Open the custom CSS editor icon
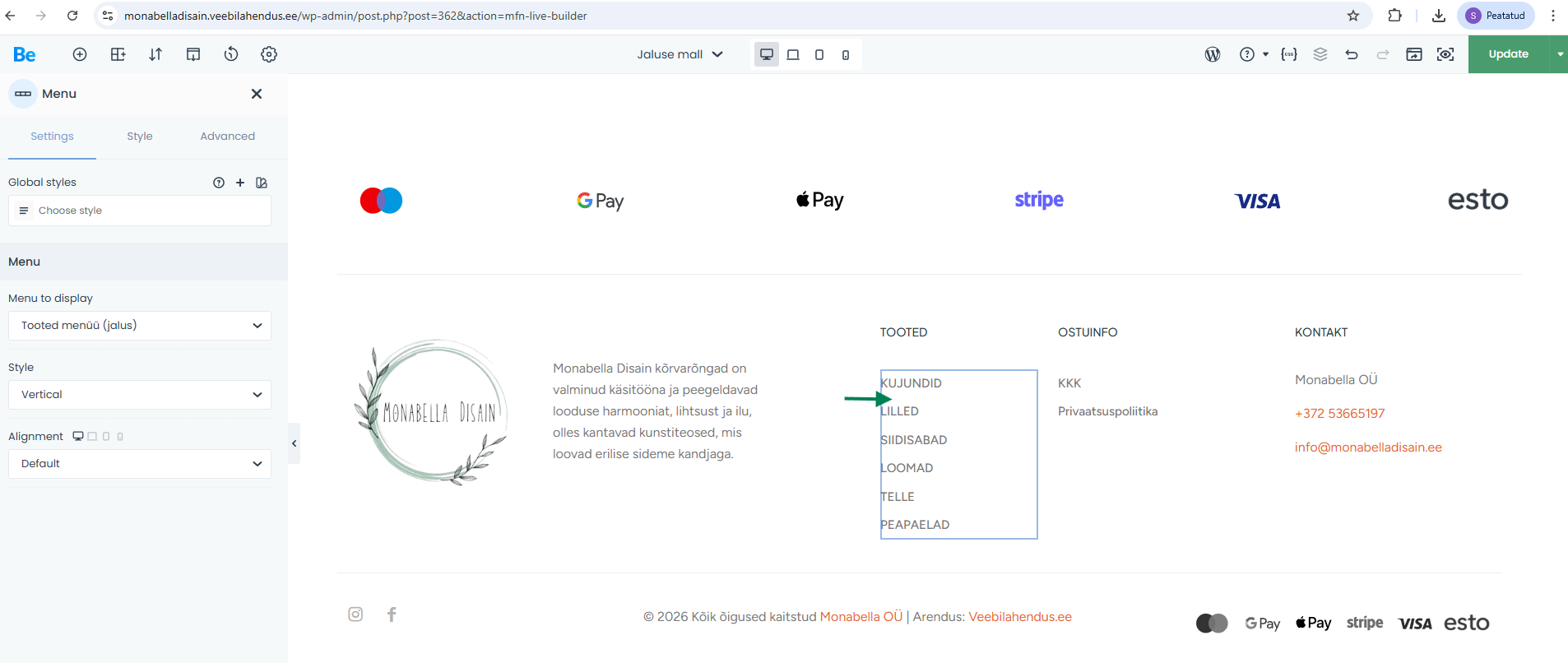1568x663 pixels. (x=1289, y=54)
